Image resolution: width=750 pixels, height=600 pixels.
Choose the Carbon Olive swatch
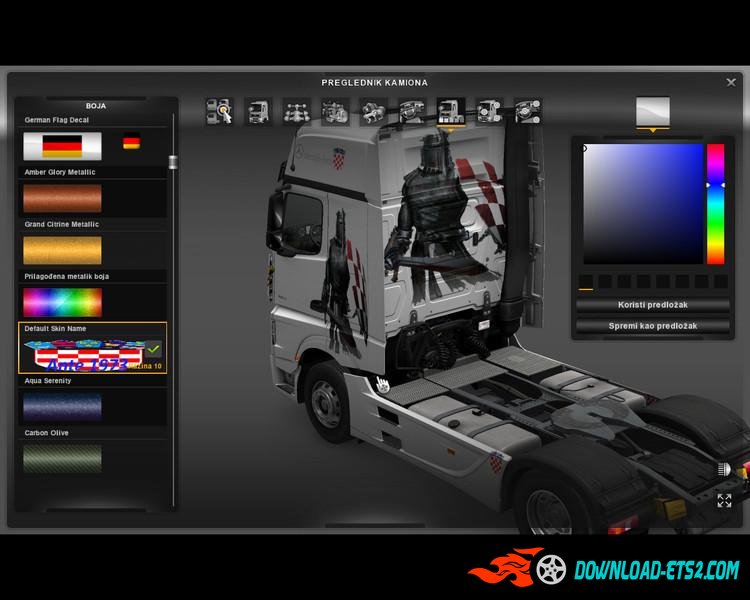point(62,459)
